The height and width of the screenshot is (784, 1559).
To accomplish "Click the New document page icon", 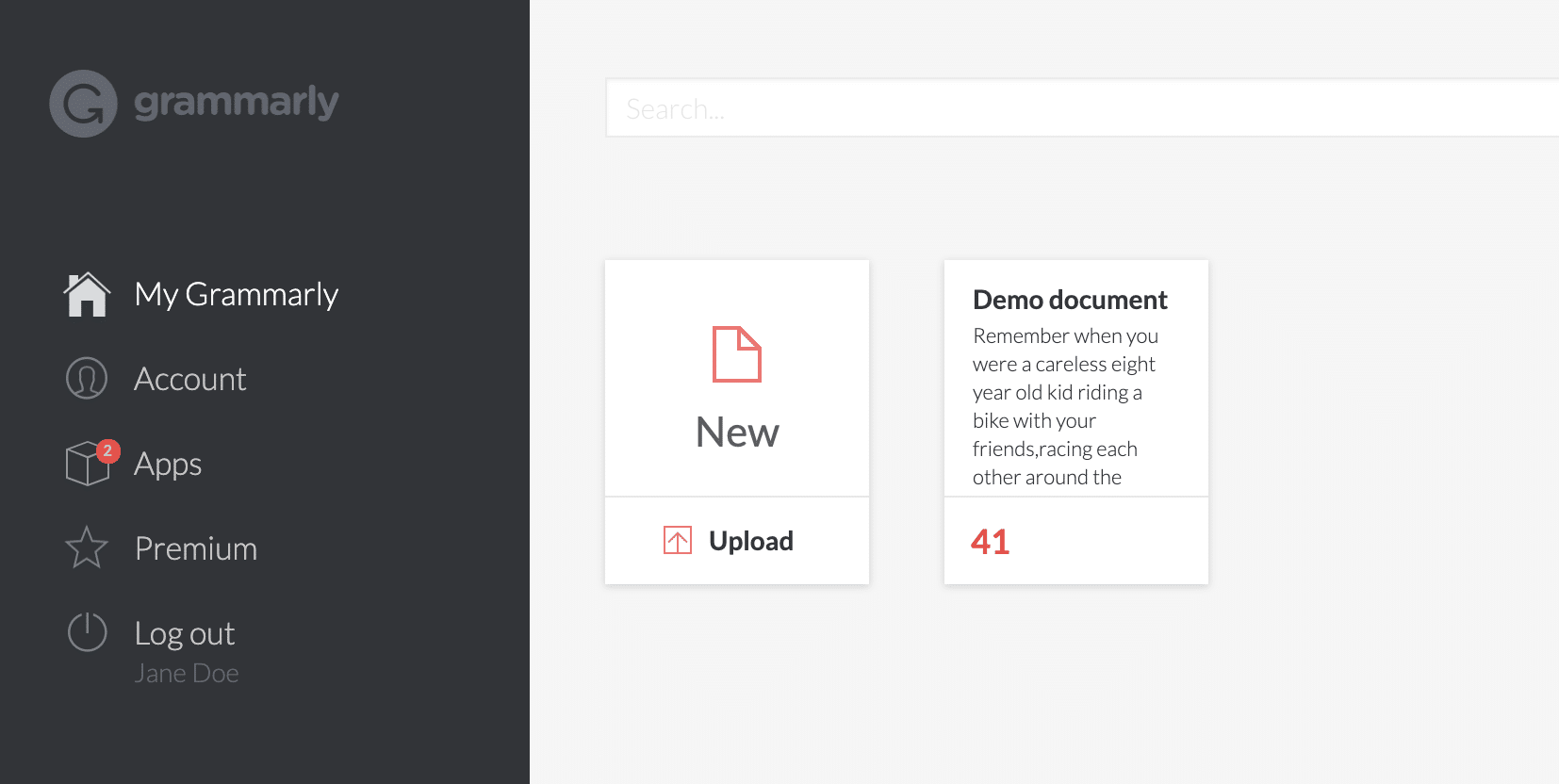I will pos(736,354).
